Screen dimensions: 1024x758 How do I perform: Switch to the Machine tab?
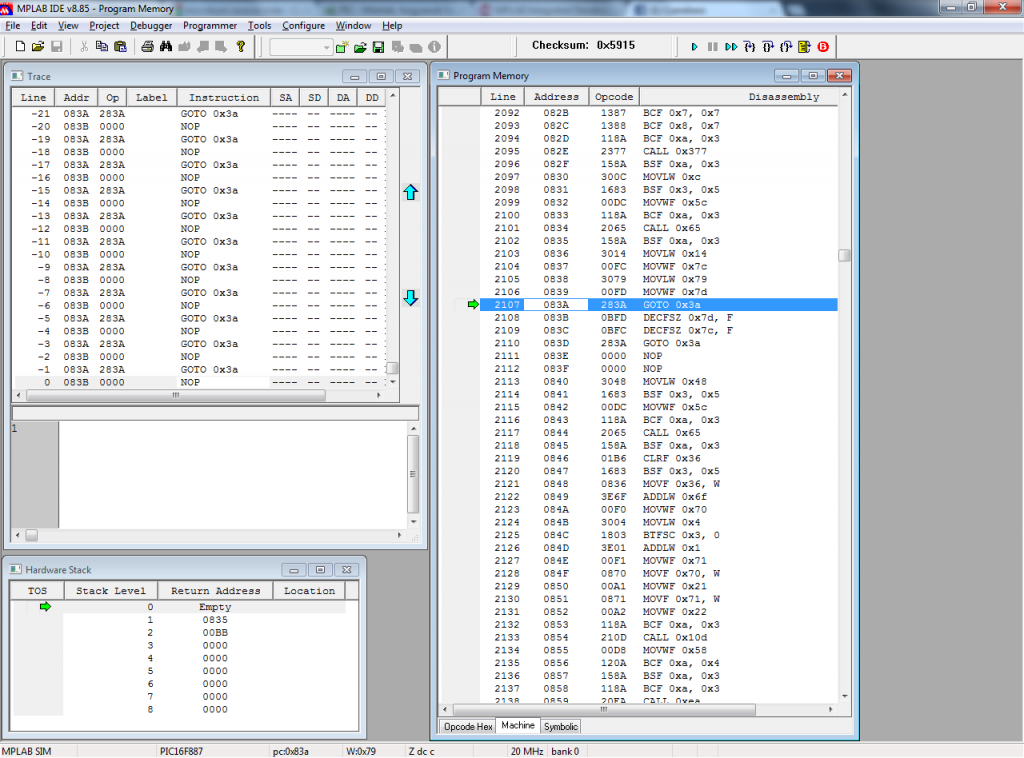pyautogui.click(x=518, y=725)
